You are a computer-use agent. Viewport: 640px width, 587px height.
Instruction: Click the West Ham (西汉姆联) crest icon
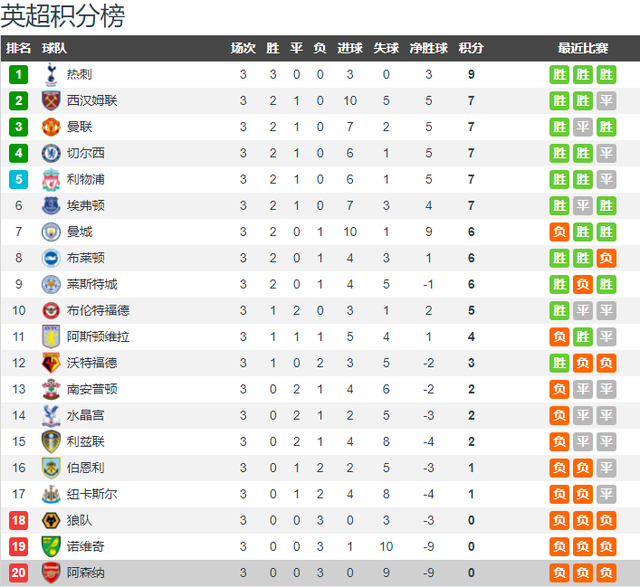pyautogui.click(x=51, y=101)
